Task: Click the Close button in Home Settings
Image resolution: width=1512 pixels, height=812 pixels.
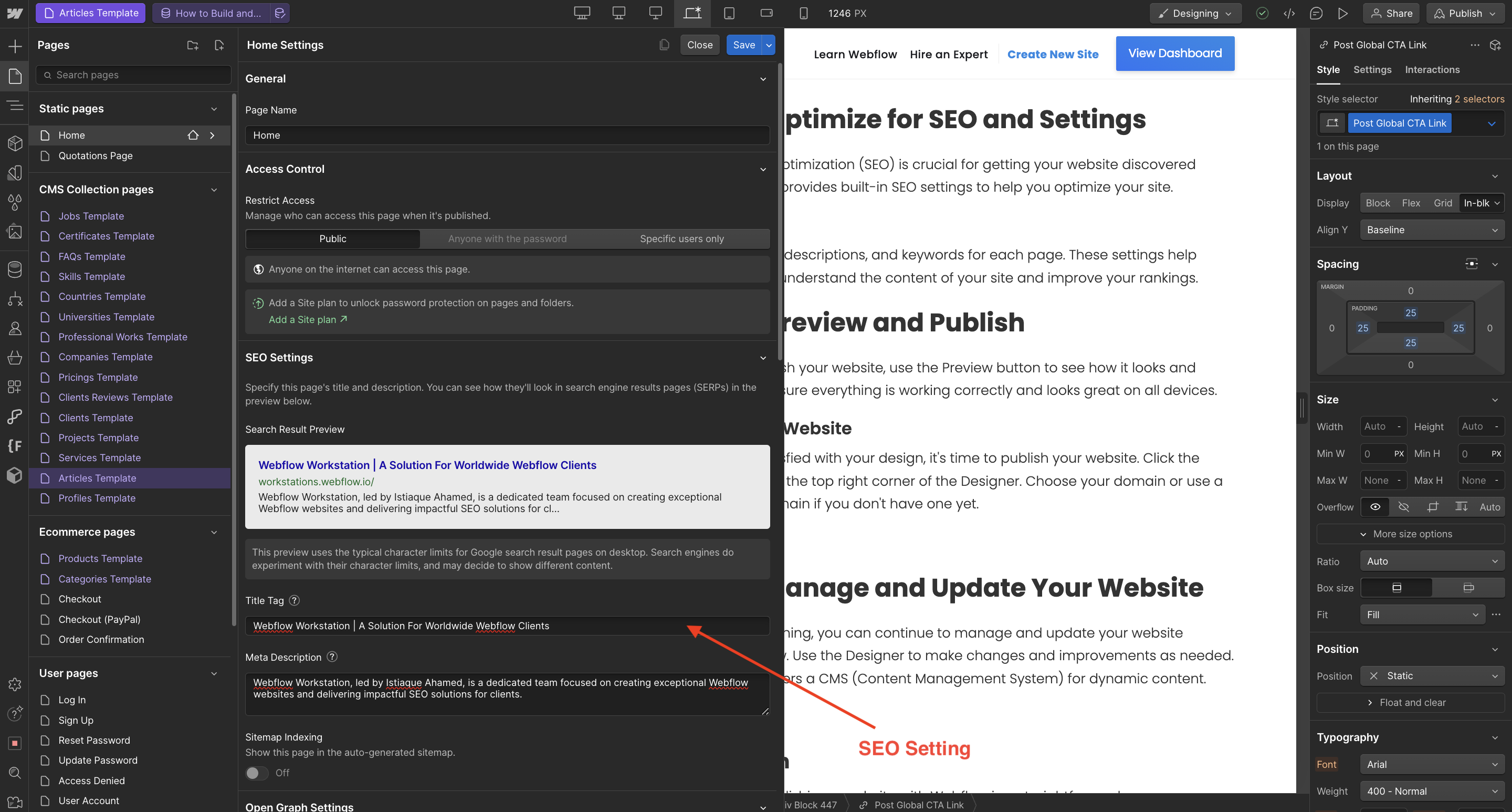Action: tap(699, 45)
